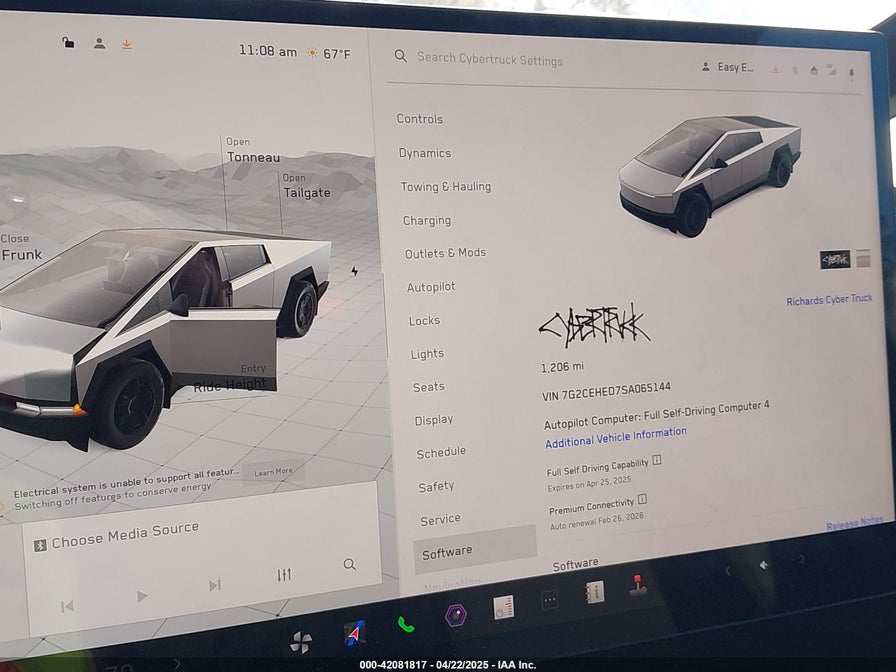Toggle the Tonneau cover open
This screenshot has width=896, height=672.
[x=252, y=157]
